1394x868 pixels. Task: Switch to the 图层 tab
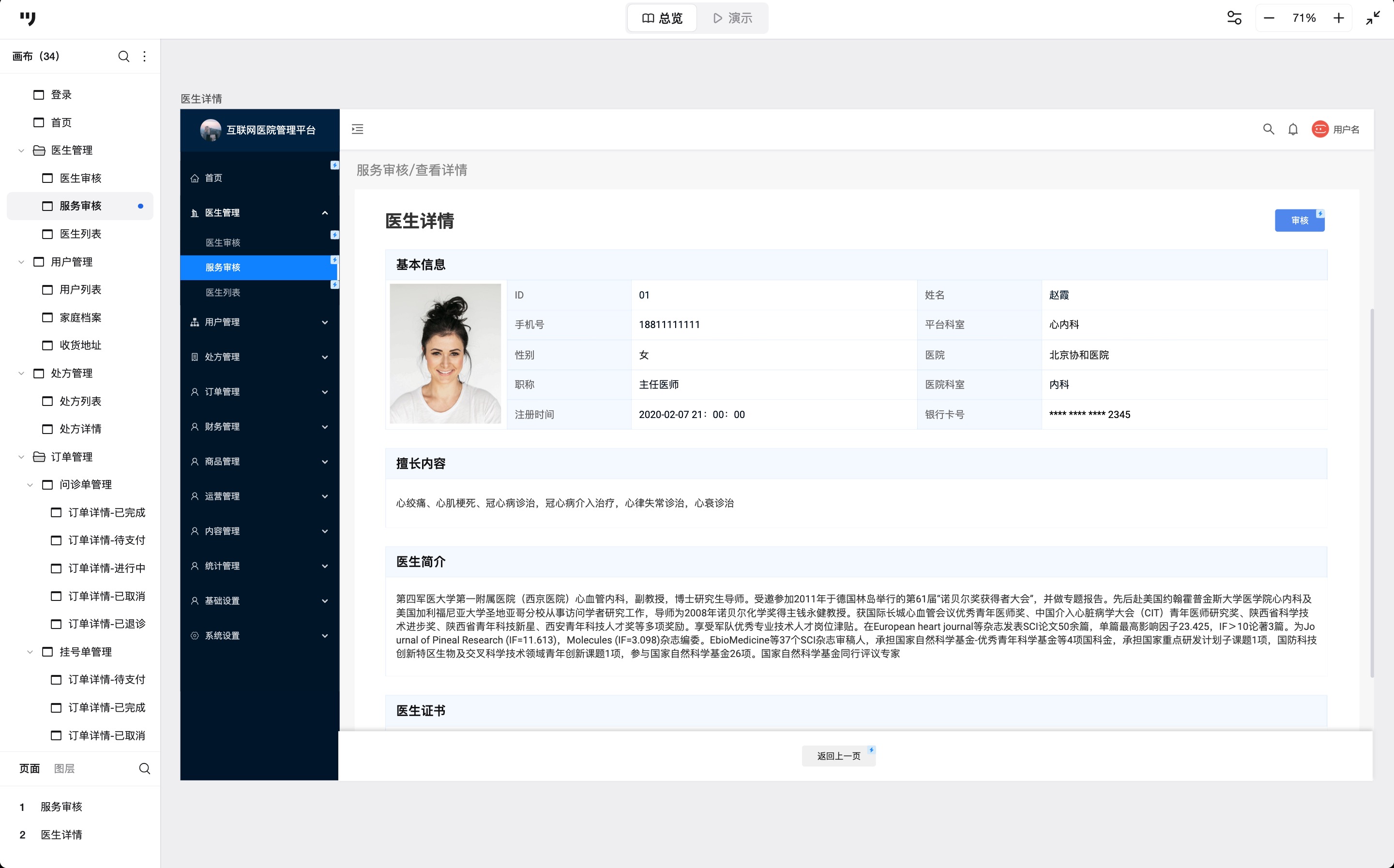tap(64, 769)
